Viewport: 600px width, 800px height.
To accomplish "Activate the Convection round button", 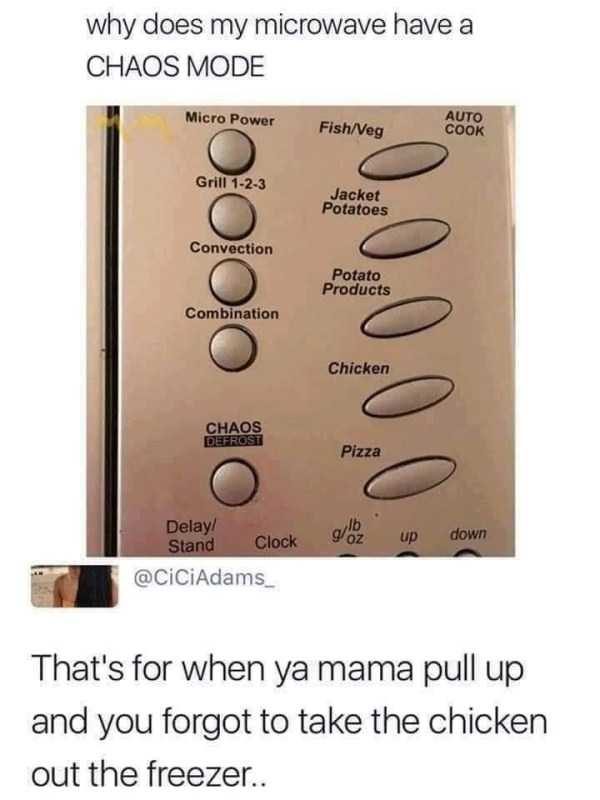I will pyautogui.click(x=232, y=282).
